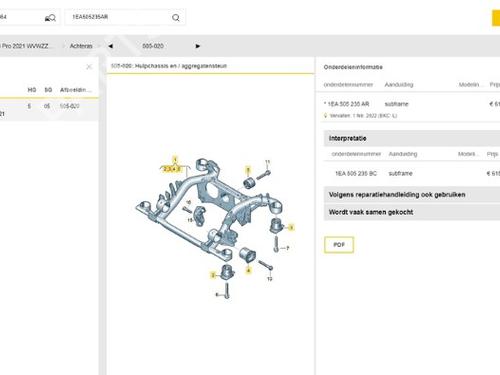
Task: Click the Onderdeleninformatie panel heading
Action: 353,67
